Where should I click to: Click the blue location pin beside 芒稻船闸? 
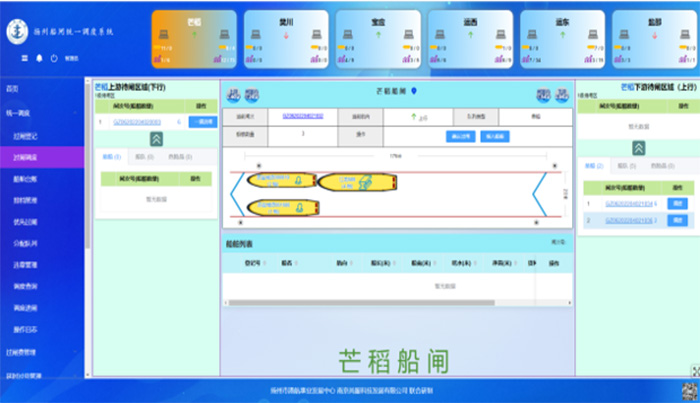point(414,91)
